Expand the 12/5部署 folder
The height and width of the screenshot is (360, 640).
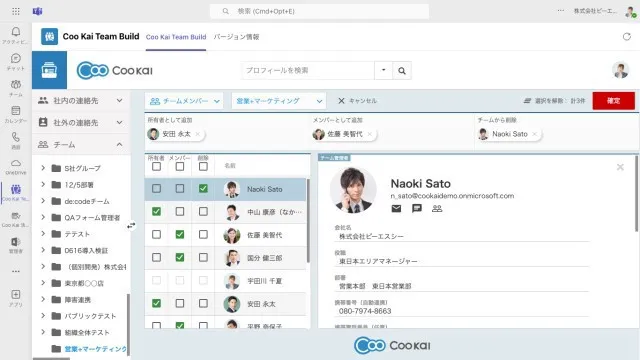pos(43,184)
